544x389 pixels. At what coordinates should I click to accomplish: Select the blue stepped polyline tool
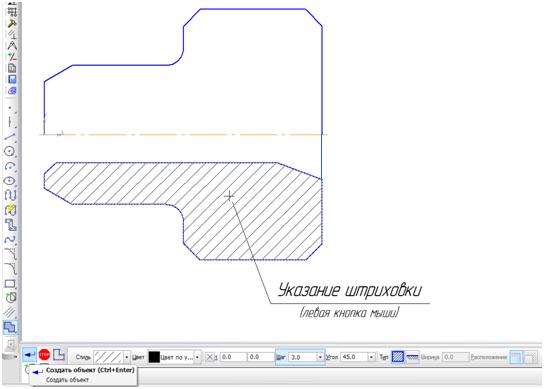(10, 225)
